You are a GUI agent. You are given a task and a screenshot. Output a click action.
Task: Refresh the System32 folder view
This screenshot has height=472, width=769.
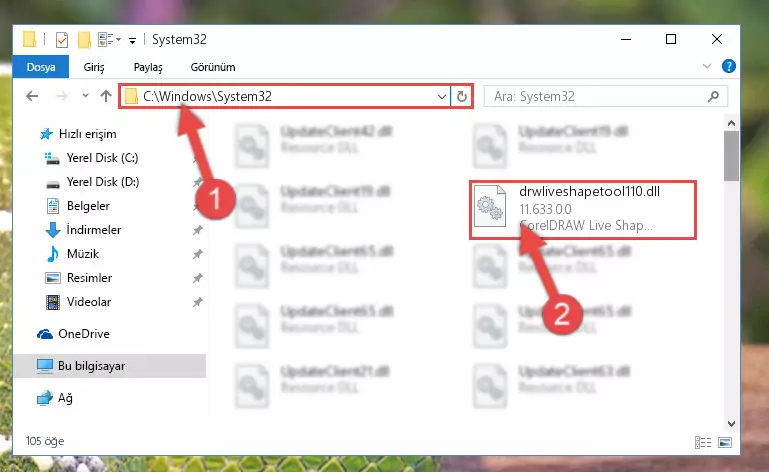(x=461, y=97)
